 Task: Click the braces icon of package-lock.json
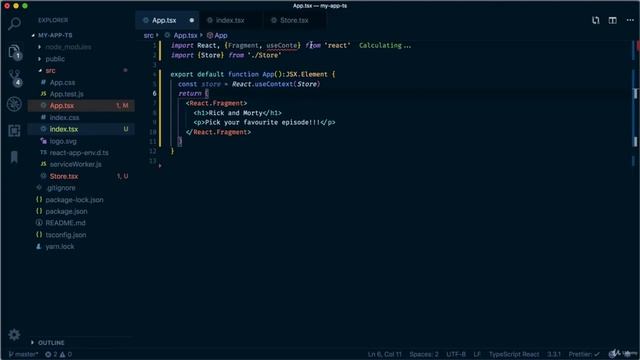point(39,200)
